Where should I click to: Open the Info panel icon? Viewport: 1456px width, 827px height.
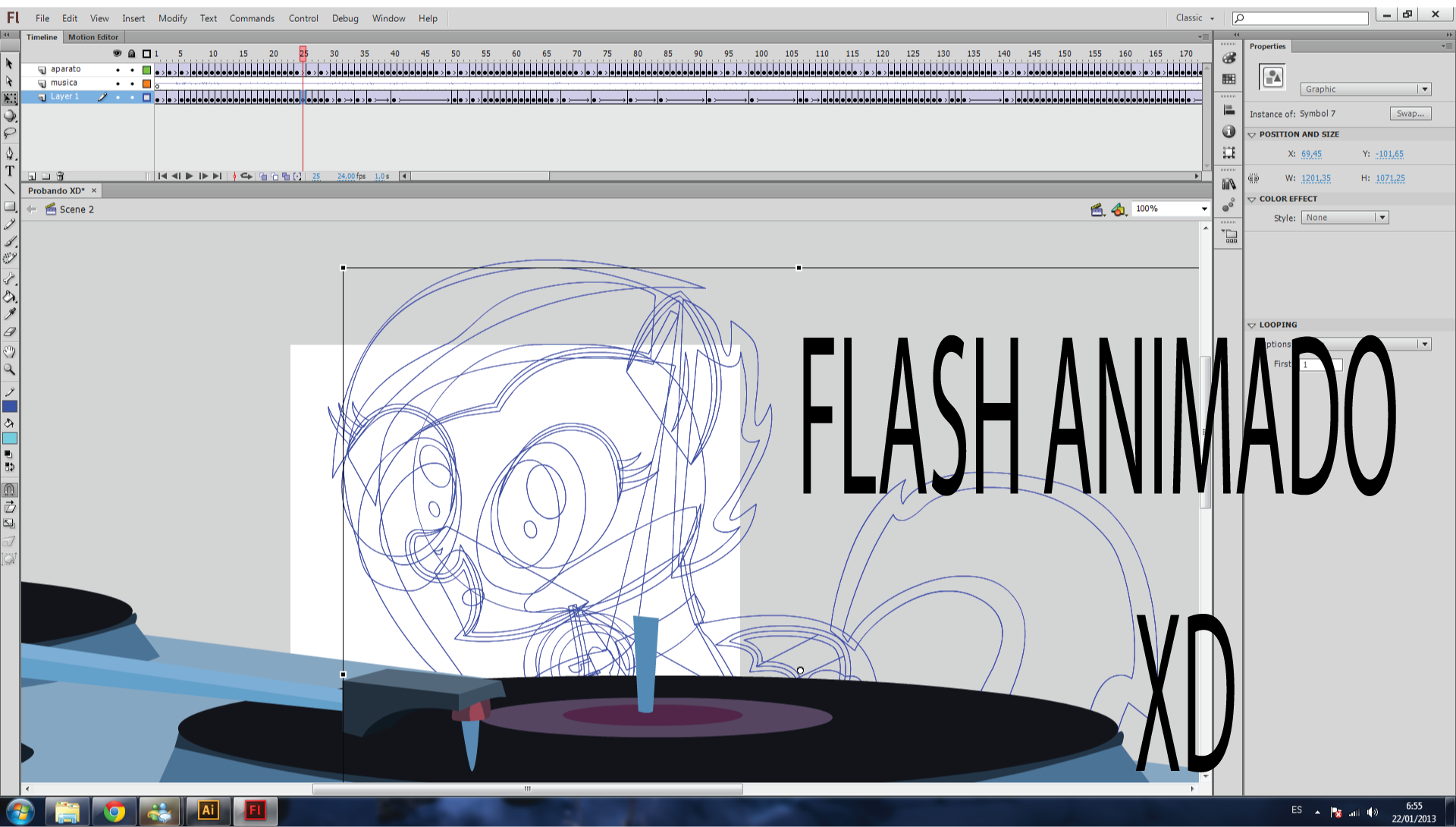pos(1229,131)
